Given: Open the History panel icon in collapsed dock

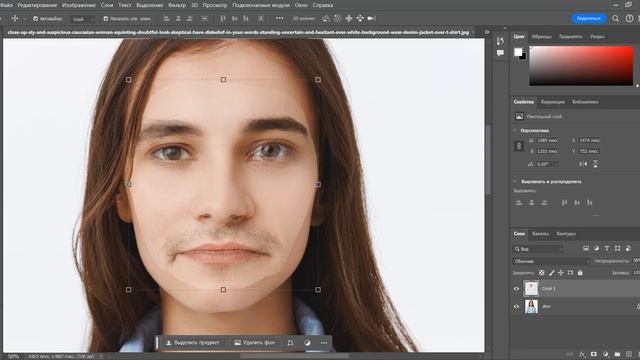Looking at the screenshot, I should (500, 41).
